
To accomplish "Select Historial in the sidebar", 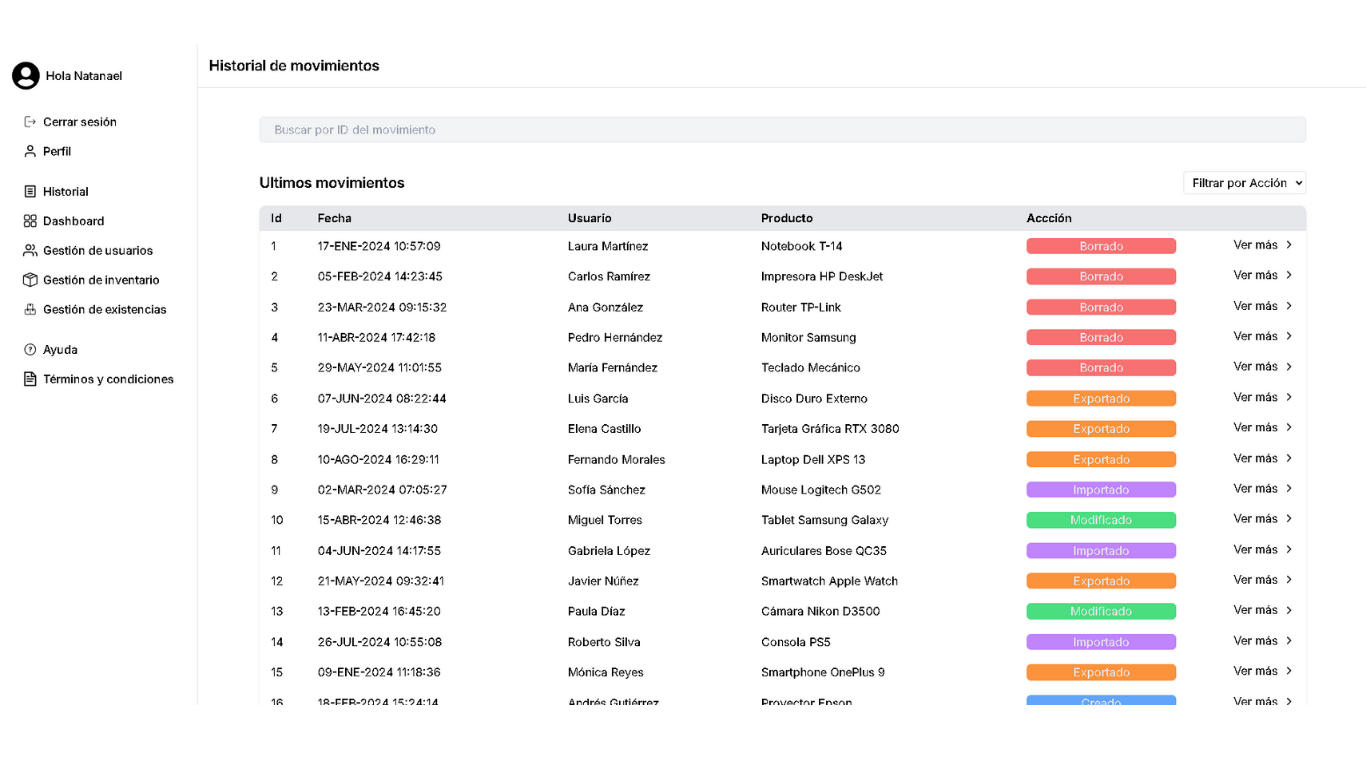I will (66, 191).
